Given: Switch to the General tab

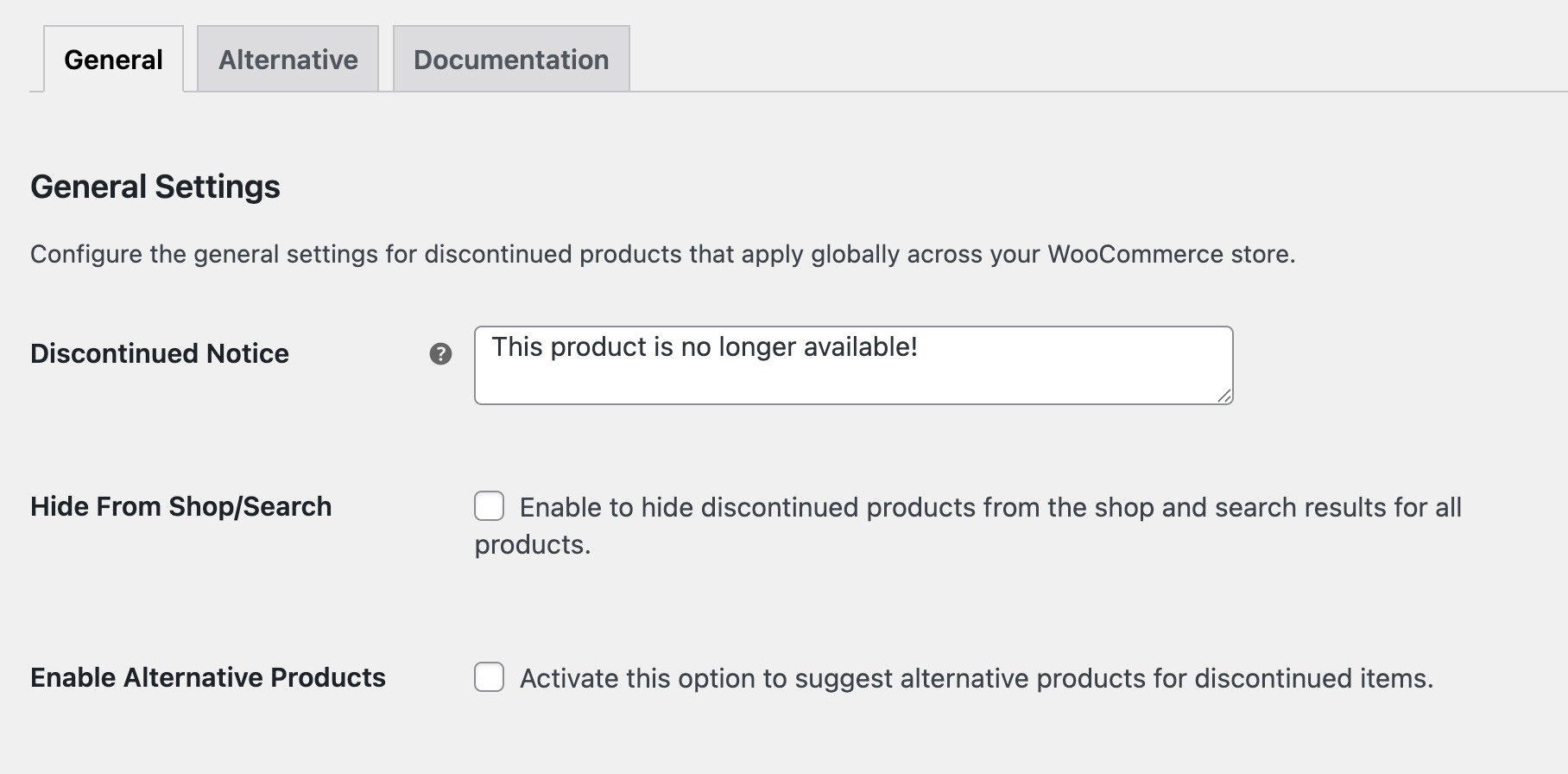Looking at the screenshot, I should (113, 60).
